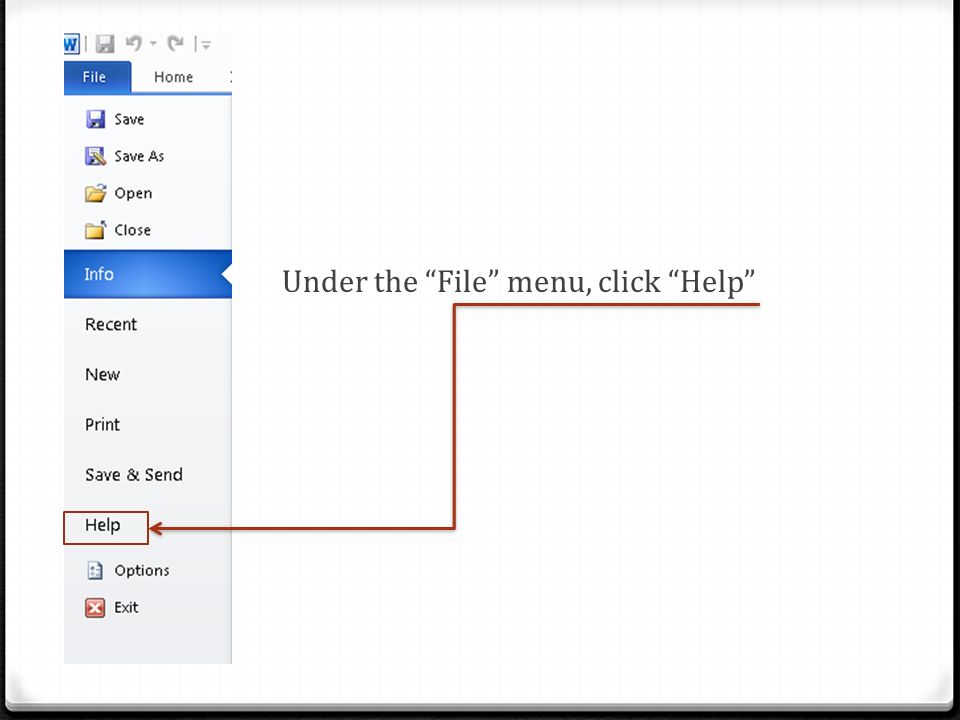960x720 pixels.
Task: Choose Save As in the File menu
Action: (139, 156)
